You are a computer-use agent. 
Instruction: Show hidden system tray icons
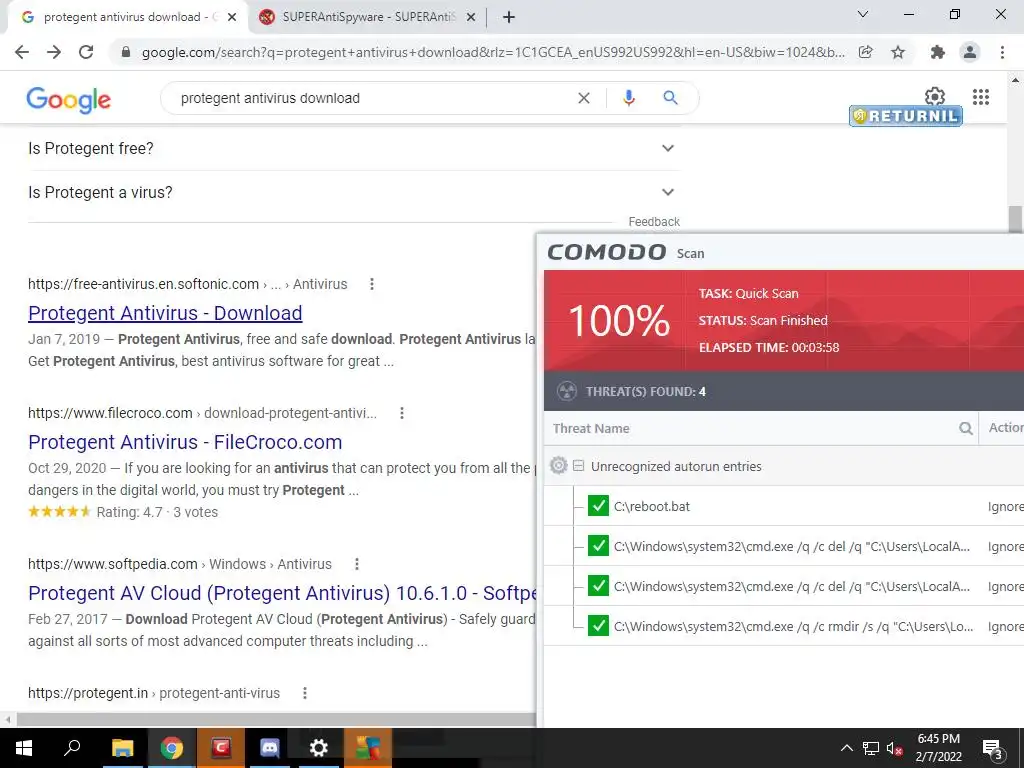[x=846, y=748]
